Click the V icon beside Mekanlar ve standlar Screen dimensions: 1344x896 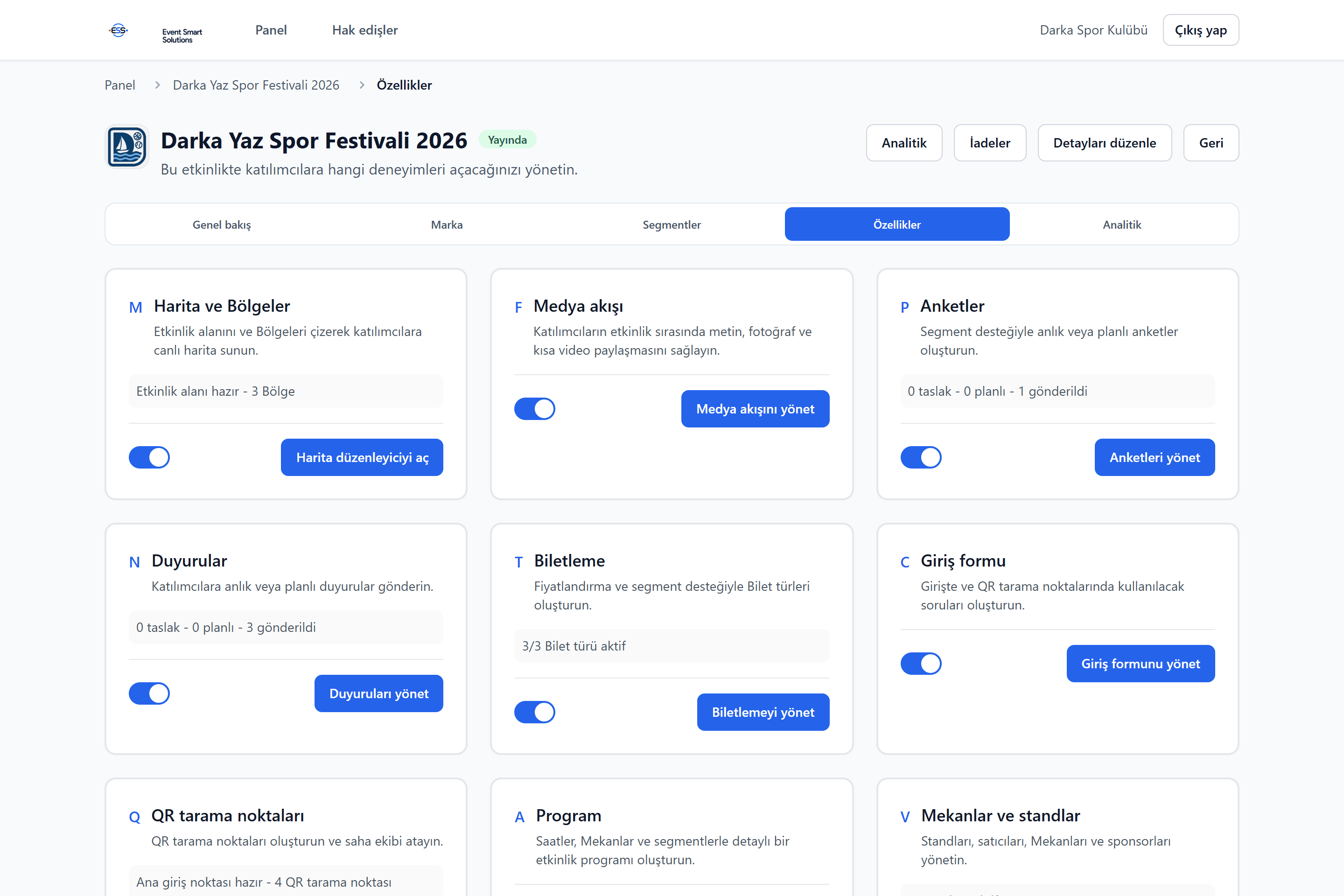point(905,817)
